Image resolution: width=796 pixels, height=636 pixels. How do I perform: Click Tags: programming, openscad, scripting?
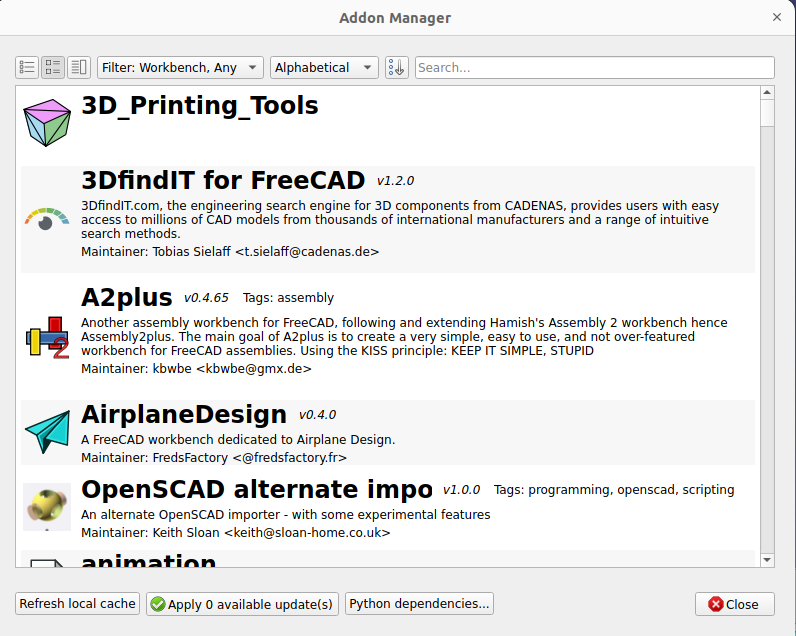tap(614, 490)
